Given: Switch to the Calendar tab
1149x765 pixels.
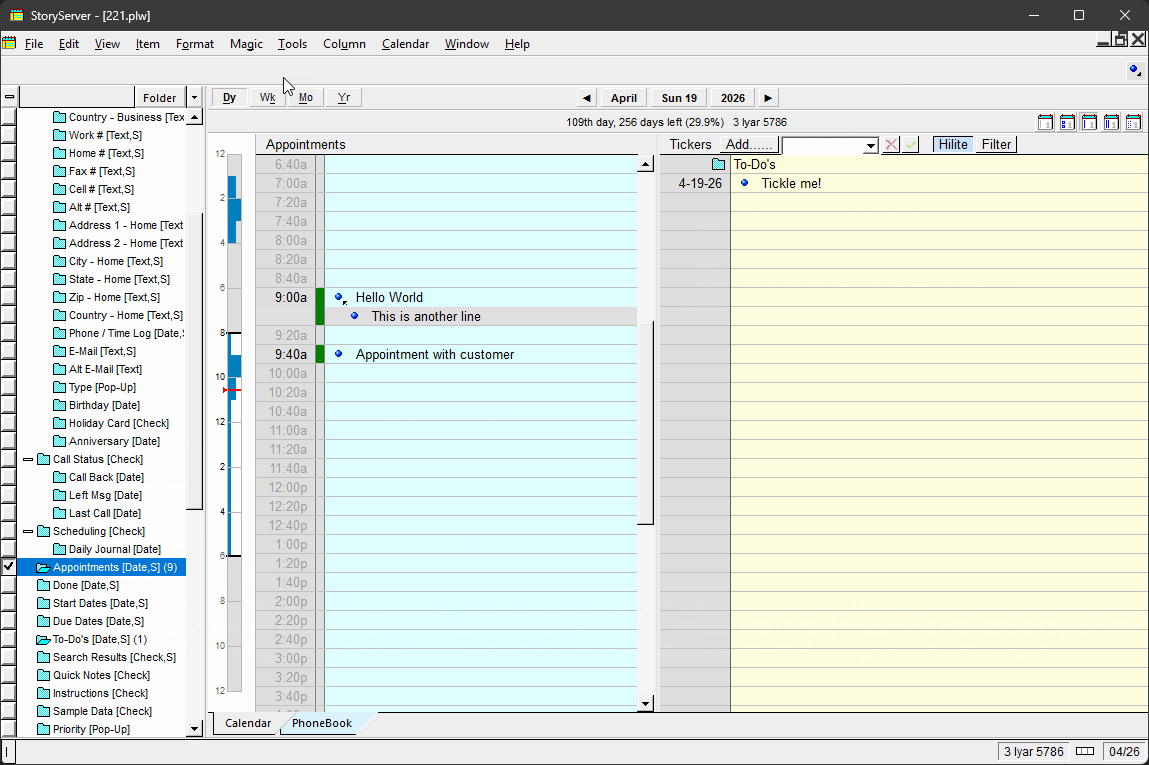Looking at the screenshot, I should point(248,723).
